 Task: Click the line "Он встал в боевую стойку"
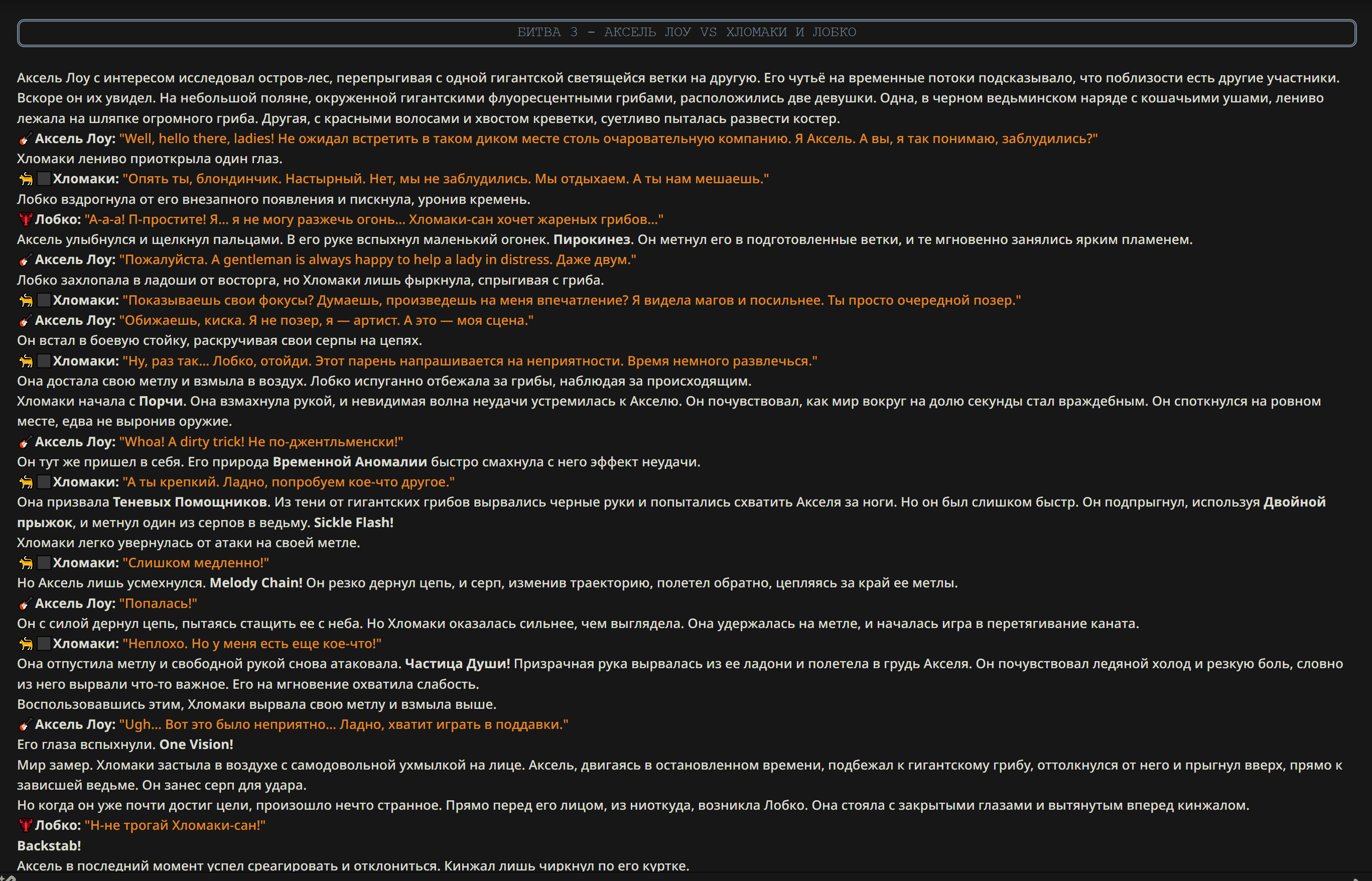pos(220,340)
